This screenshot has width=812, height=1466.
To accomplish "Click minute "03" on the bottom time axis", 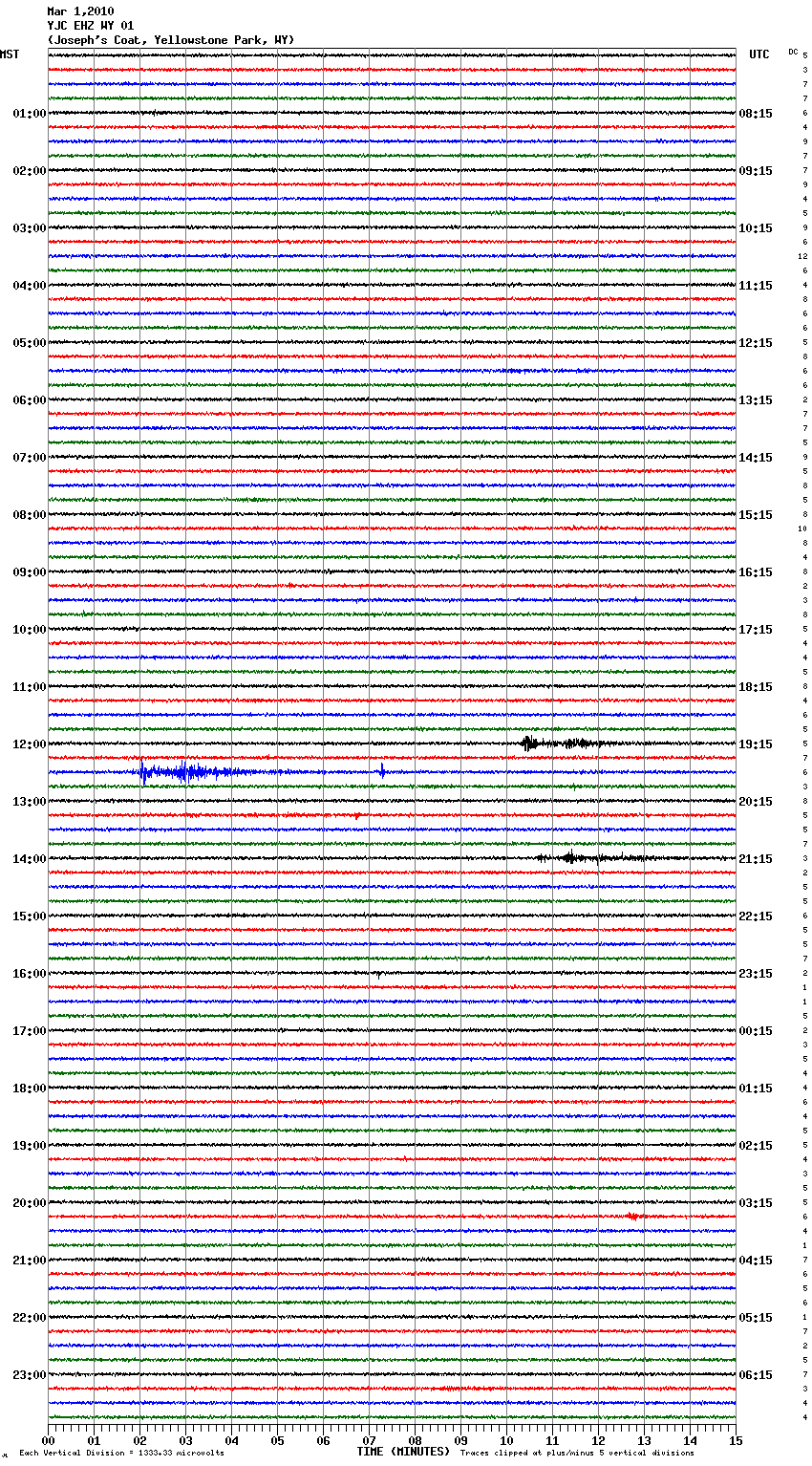I will pyautogui.click(x=185, y=1440).
